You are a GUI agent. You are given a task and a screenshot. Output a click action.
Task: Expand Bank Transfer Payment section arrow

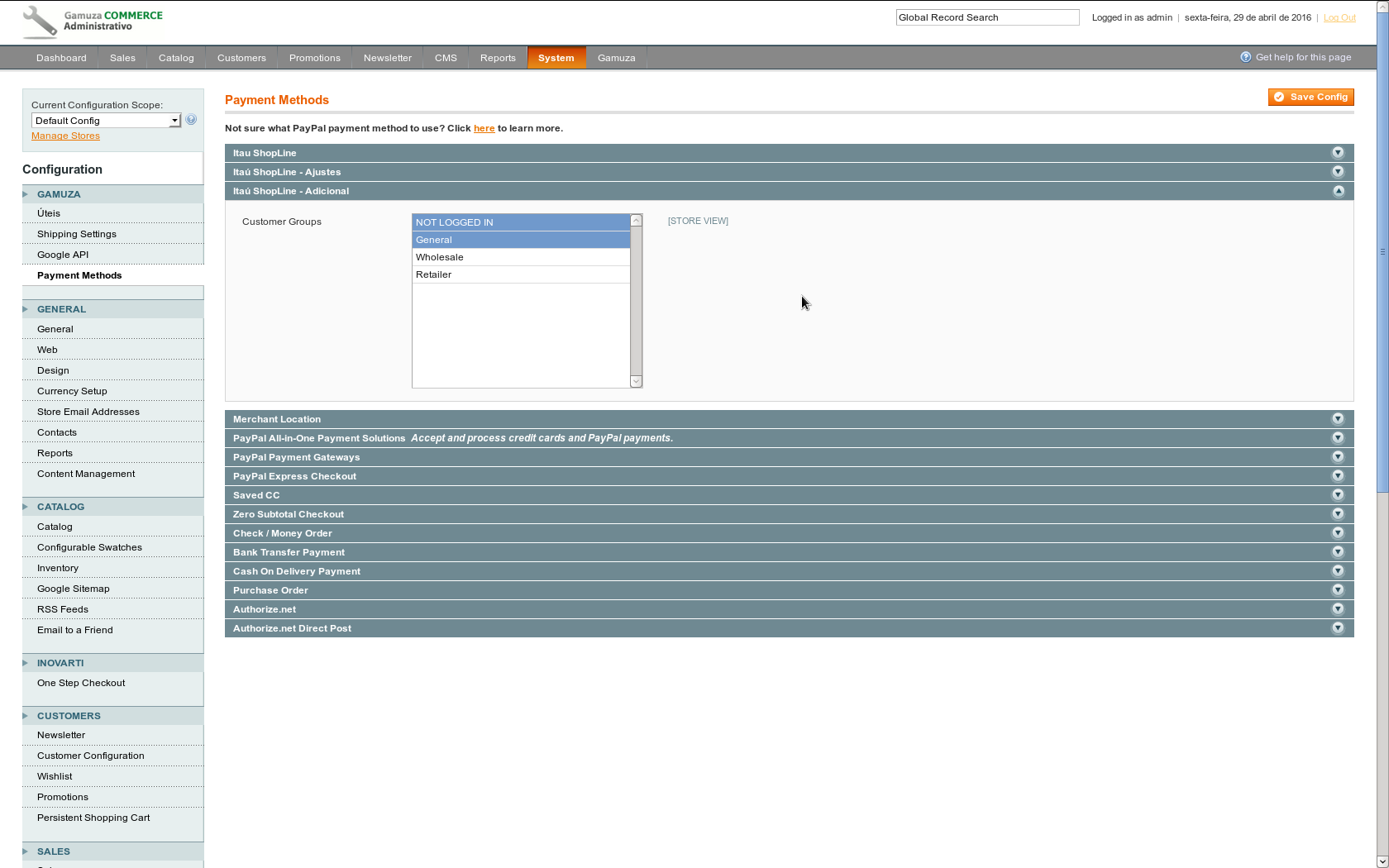[1338, 552]
